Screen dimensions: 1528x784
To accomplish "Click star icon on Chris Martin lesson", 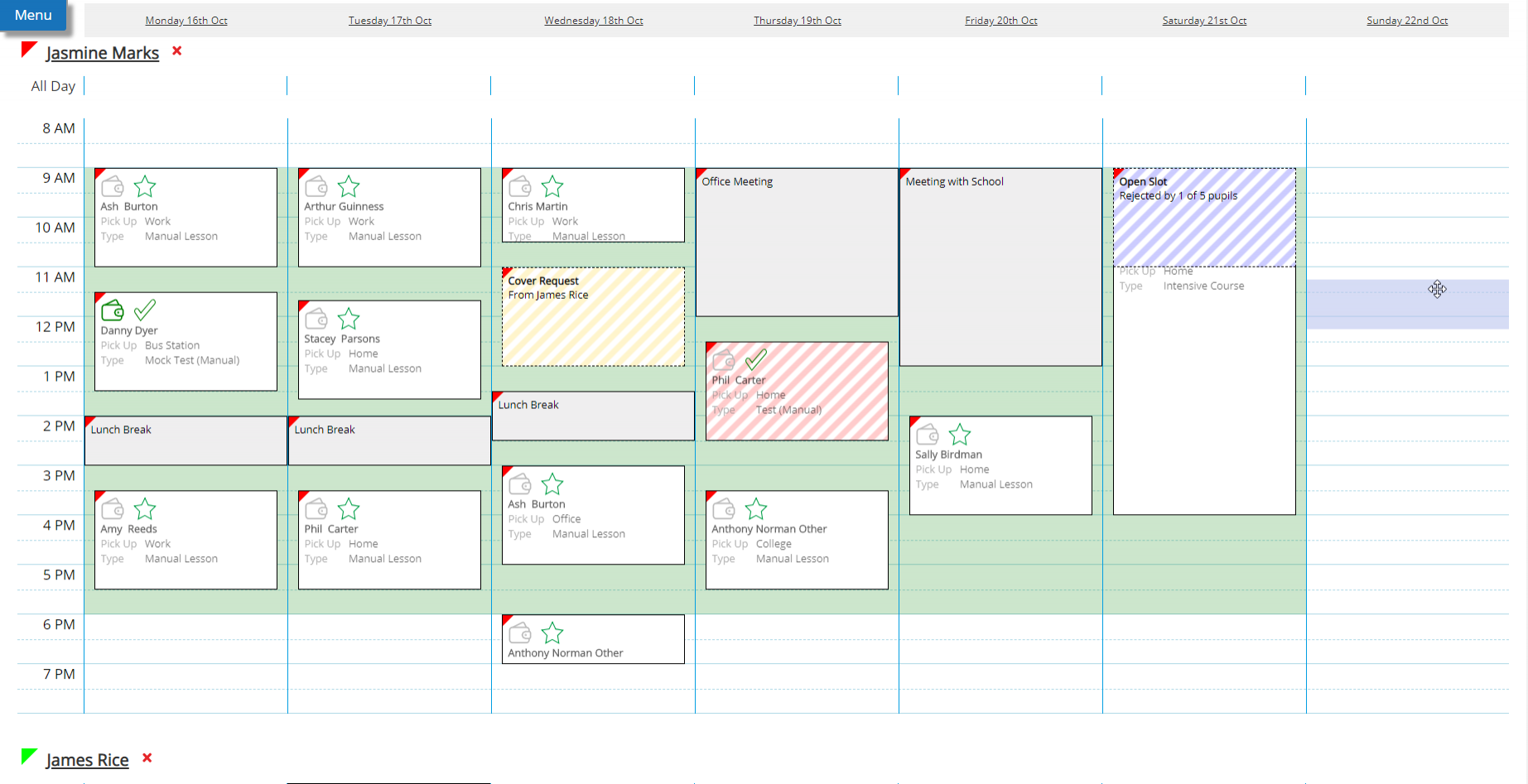I will (x=552, y=186).
